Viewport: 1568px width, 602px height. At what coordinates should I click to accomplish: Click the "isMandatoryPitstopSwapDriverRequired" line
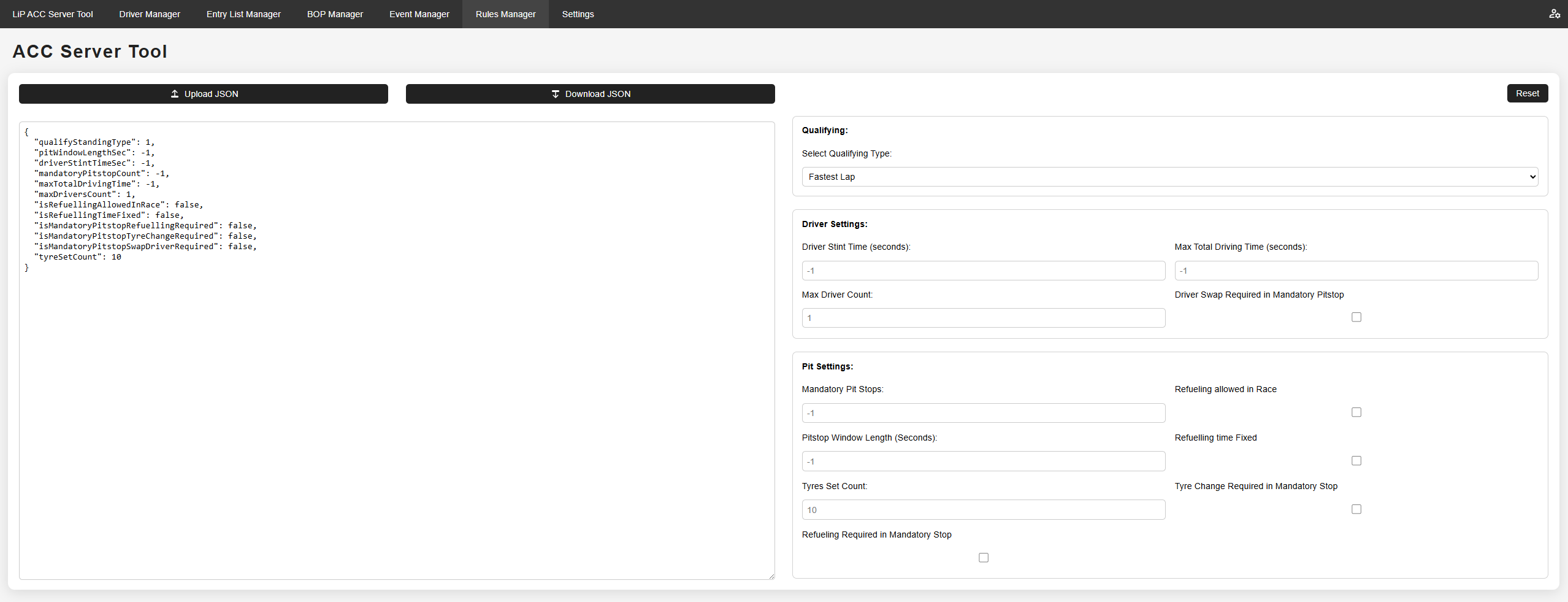(x=145, y=247)
